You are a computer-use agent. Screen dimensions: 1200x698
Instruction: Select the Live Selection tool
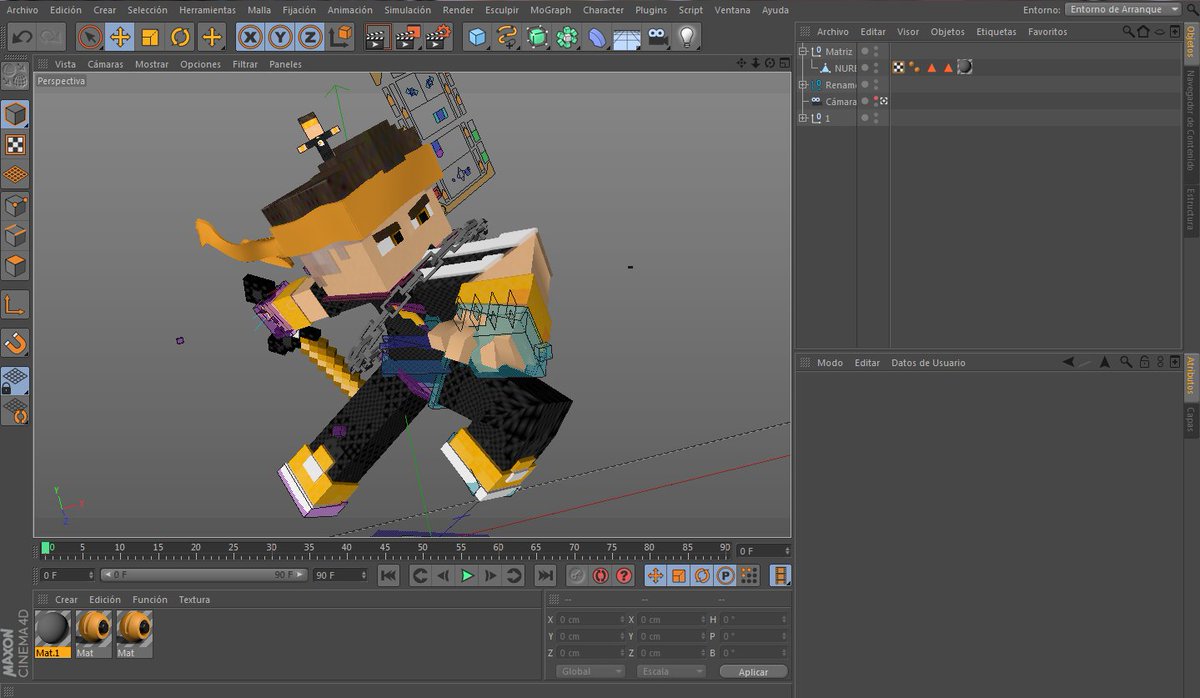coord(90,38)
